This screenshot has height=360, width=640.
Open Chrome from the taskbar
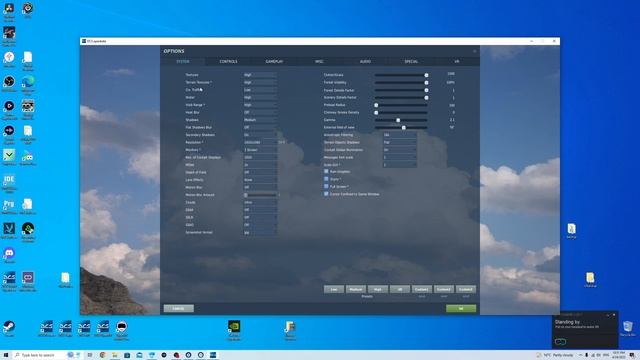tap(102, 355)
